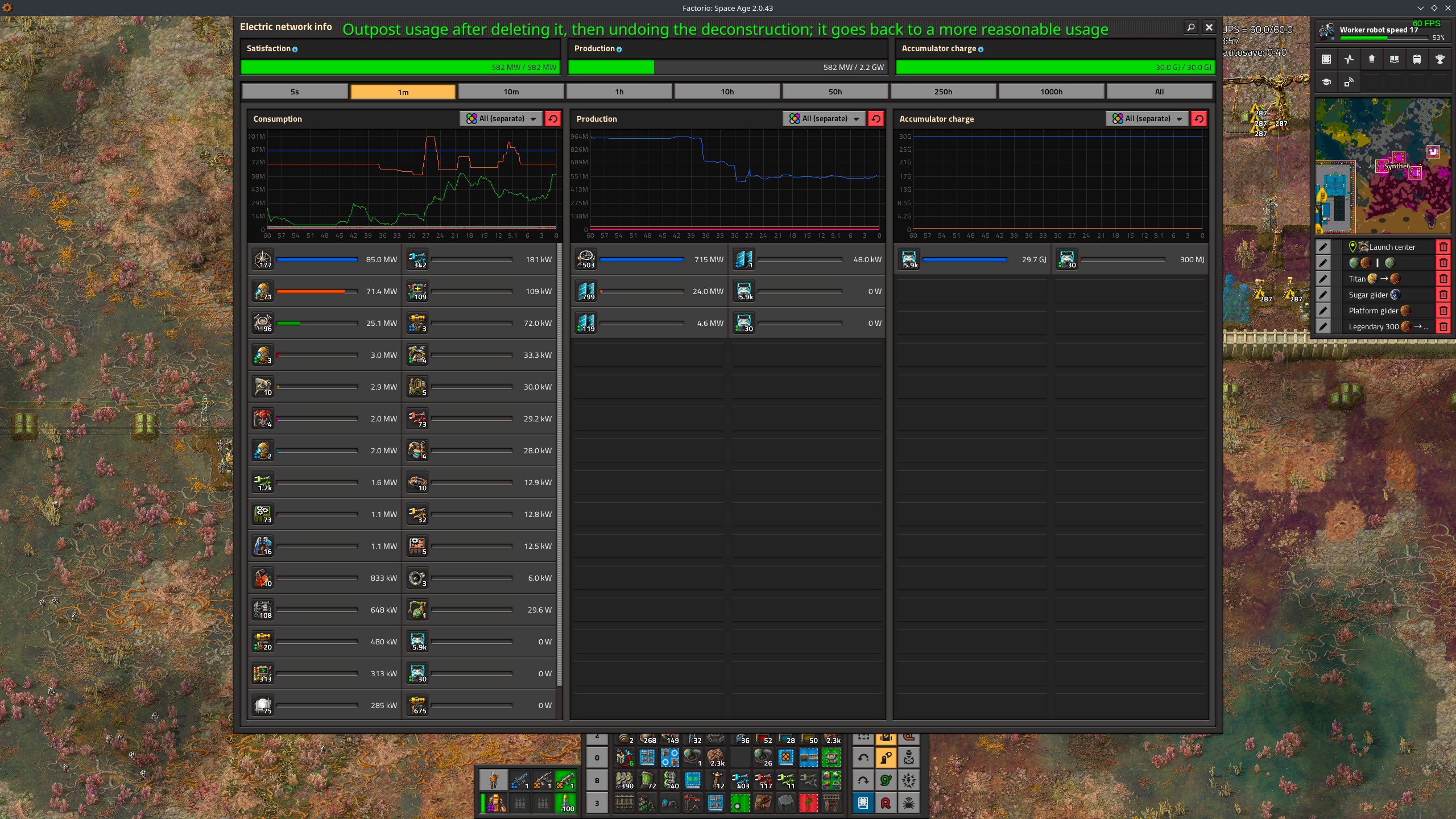
Task: Select the 50h time range tab
Action: (835, 92)
